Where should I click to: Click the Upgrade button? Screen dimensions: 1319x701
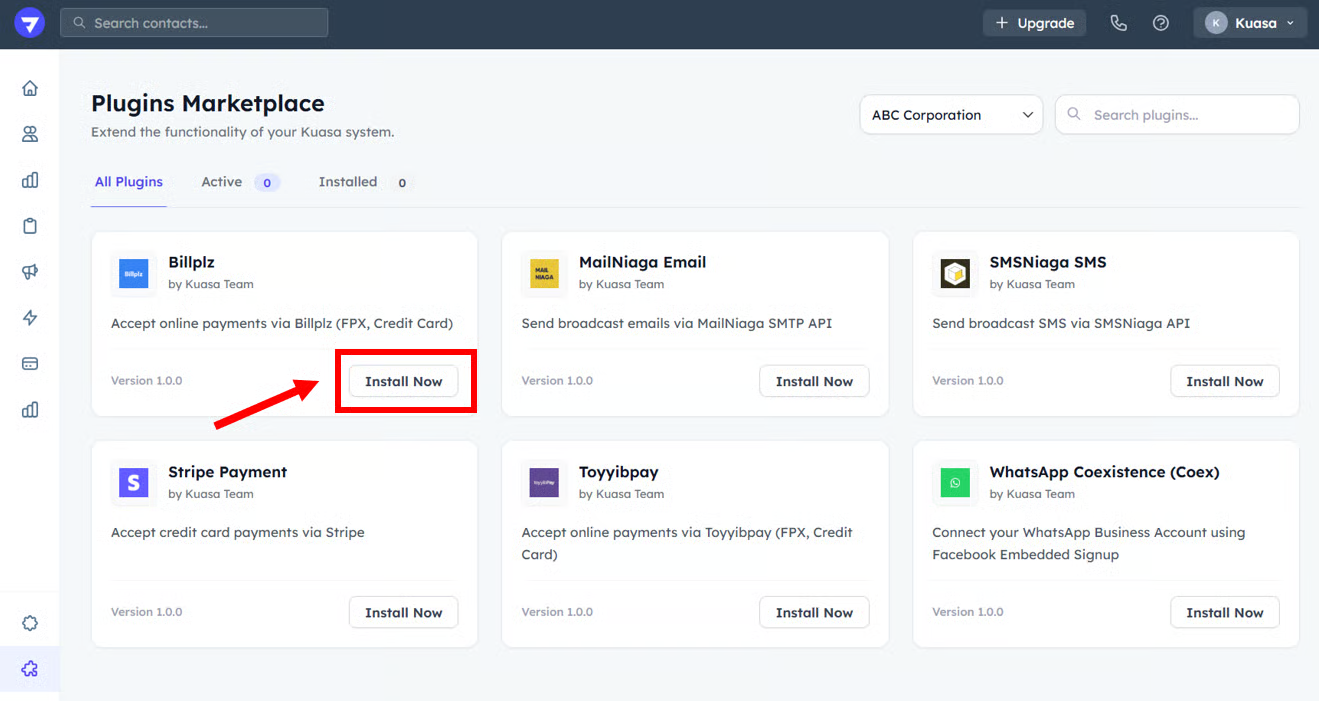click(1034, 23)
